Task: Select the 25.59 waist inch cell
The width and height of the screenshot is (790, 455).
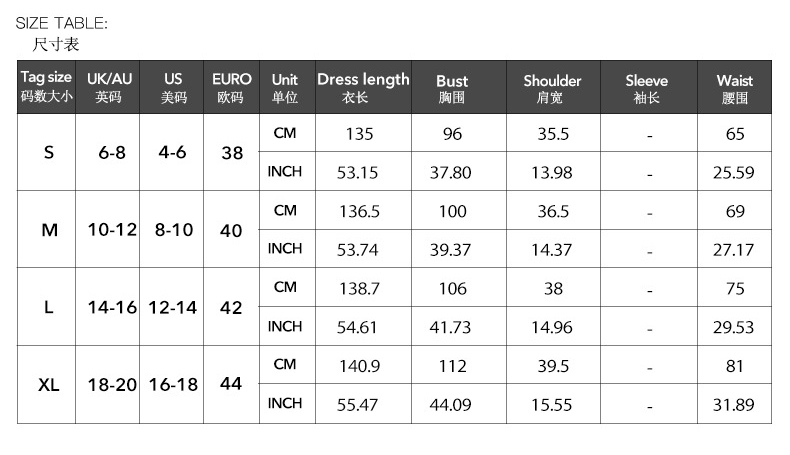Action: pyautogui.click(x=733, y=173)
